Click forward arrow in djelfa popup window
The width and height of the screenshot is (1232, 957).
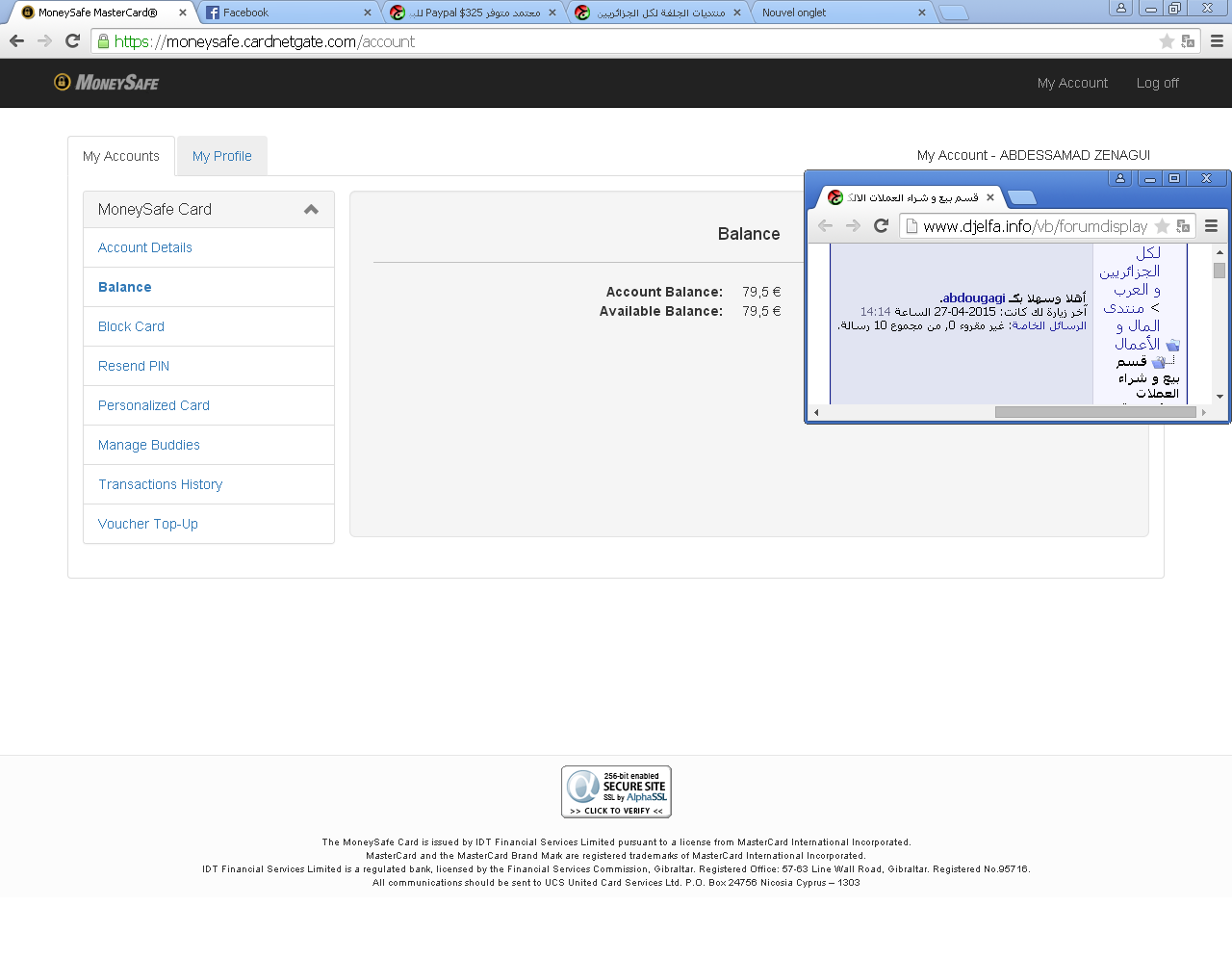point(853,225)
